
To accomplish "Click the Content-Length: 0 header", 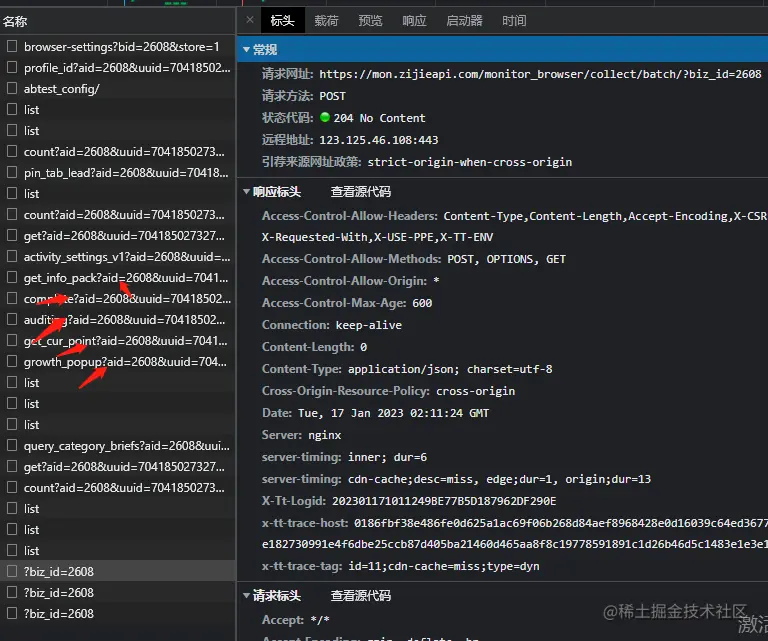I will click(x=314, y=347).
